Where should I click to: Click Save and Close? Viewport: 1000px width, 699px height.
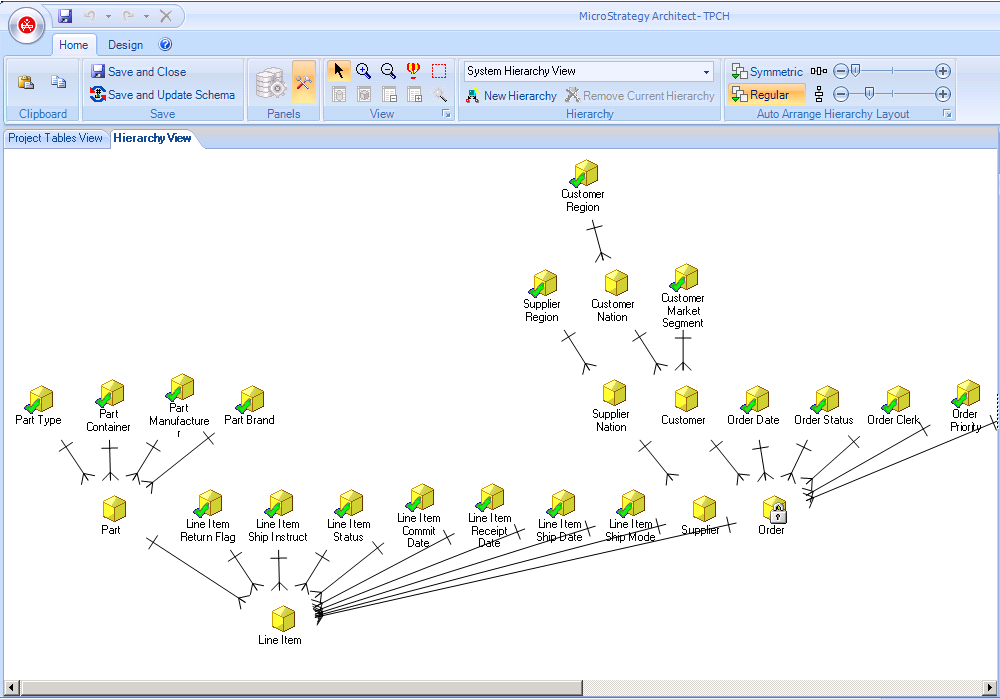tap(139, 71)
